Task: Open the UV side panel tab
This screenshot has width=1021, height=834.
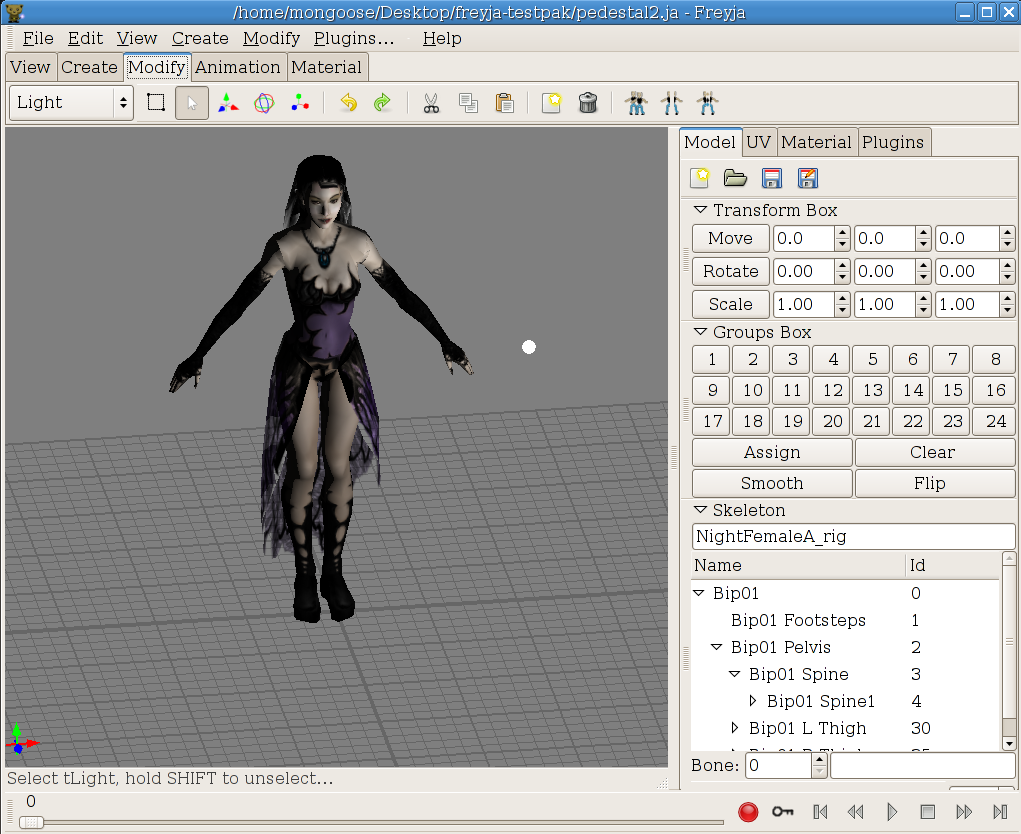Action: pyautogui.click(x=759, y=142)
